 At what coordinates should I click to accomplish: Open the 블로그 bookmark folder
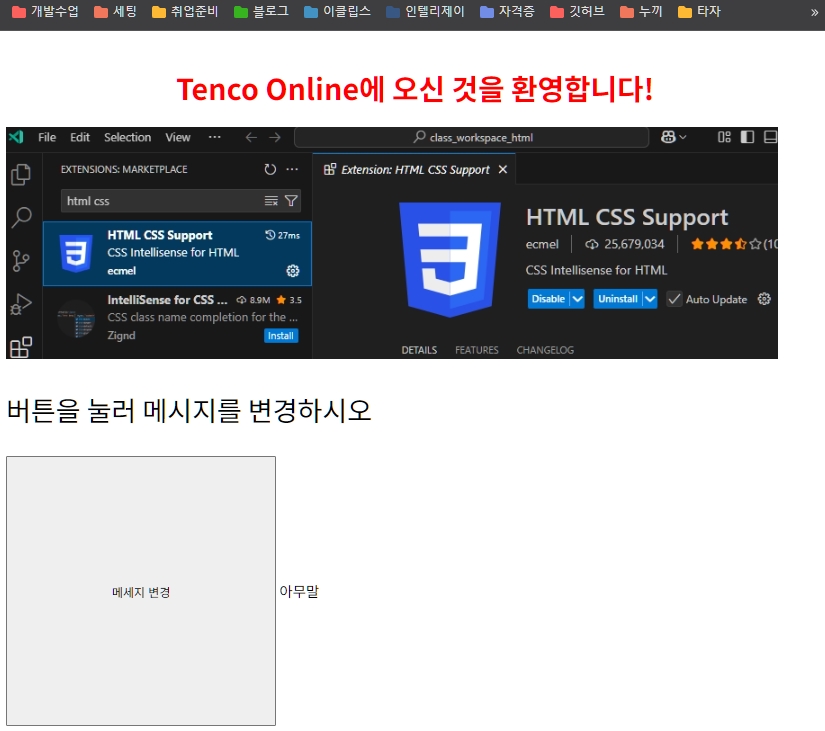[x=261, y=12]
